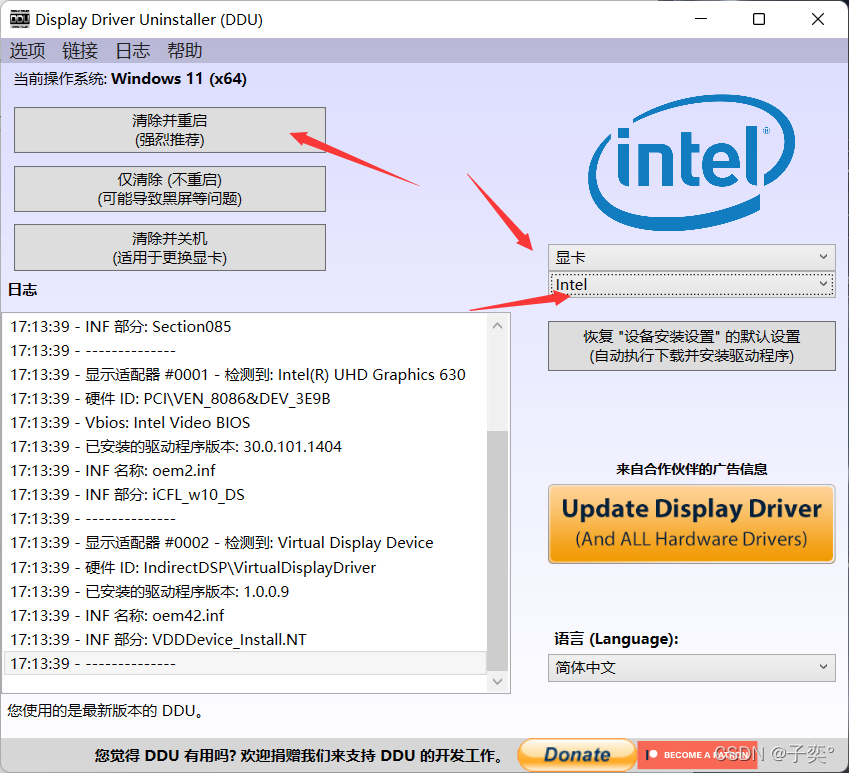Select log line INF 部分: Section085
Viewport: 849px width, 773px height.
click(x=245, y=326)
